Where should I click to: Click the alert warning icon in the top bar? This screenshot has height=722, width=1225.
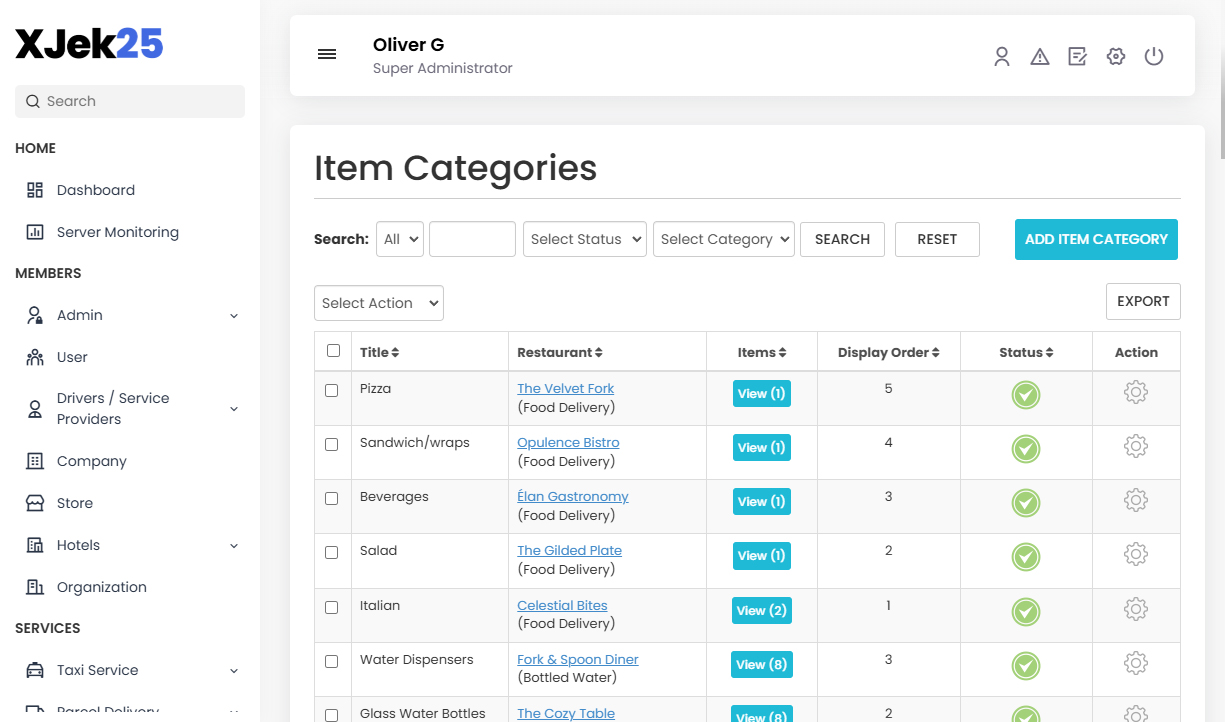pyautogui.click(x=1039, y=56)
